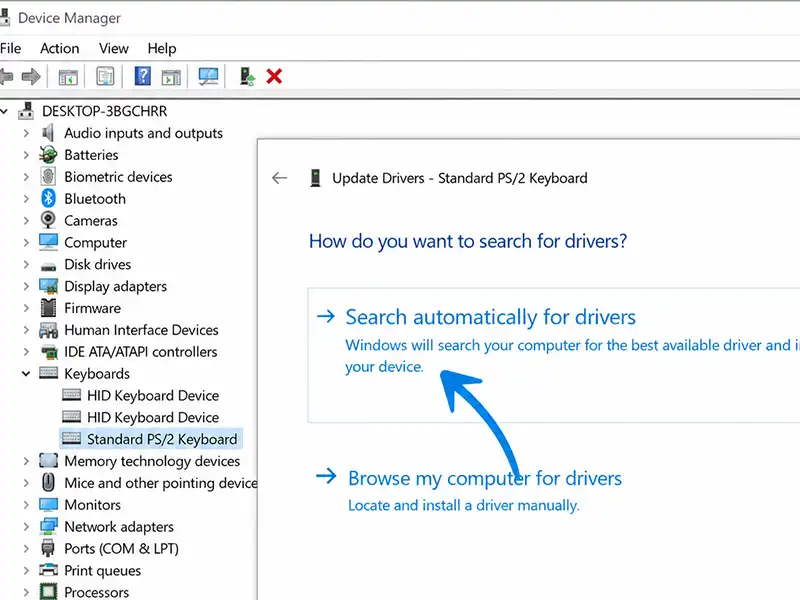Select IDE ATA/ATAPI controllers label
This screenshot has width=800, height=600.
click(x=140, y=352)
